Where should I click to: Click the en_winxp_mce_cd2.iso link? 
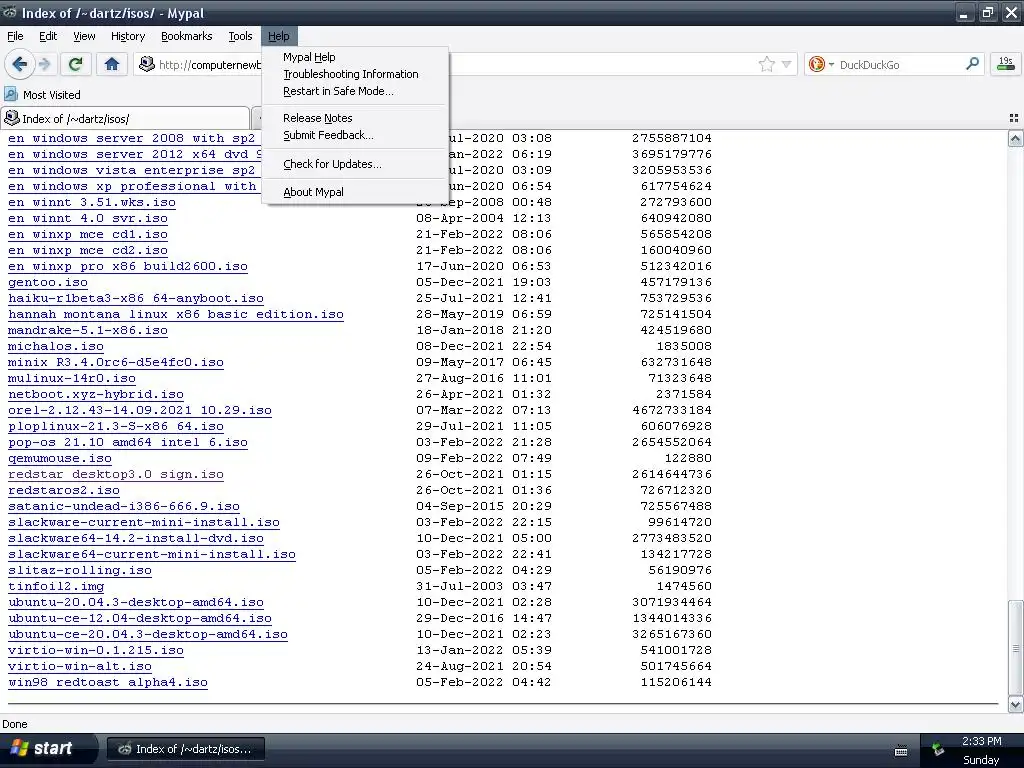(88, 250)
